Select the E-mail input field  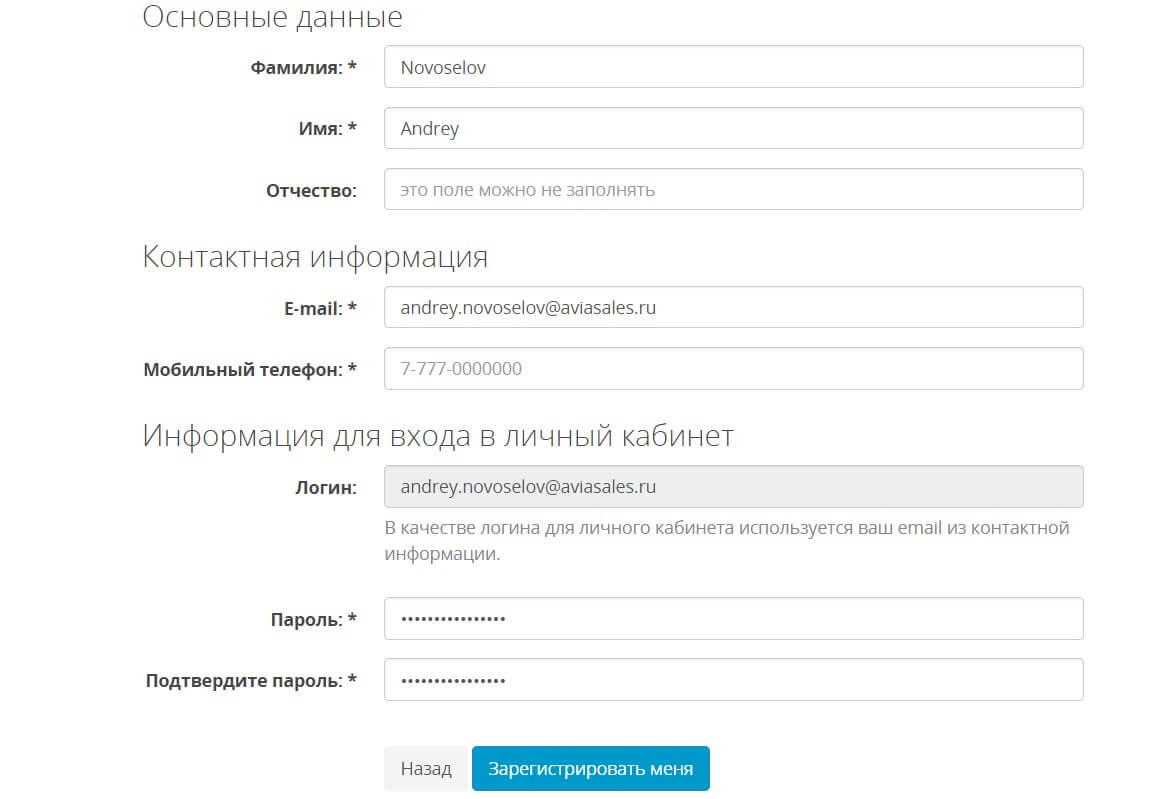pyautogui.click(x=733, y=308)
